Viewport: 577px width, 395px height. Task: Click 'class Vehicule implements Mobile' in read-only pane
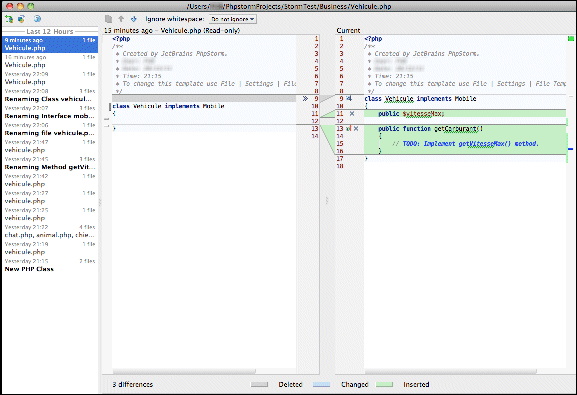169,106
